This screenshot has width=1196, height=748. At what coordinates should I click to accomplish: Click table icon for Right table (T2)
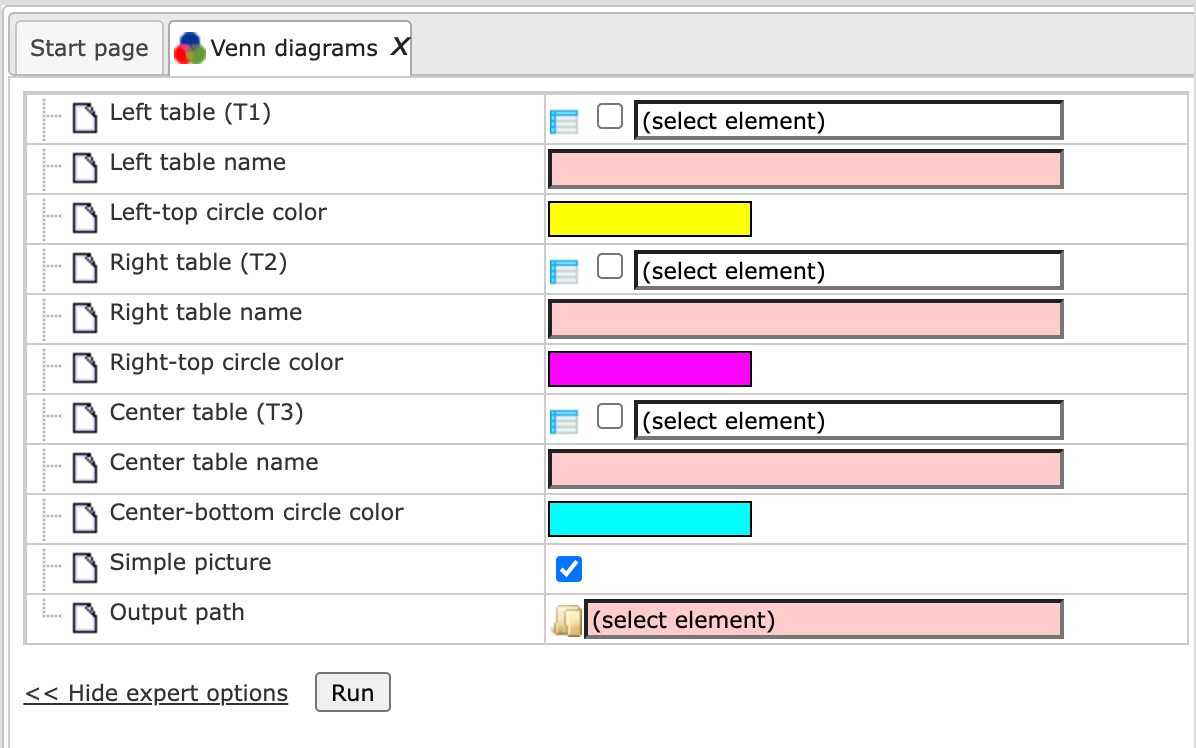pos(564,271)
